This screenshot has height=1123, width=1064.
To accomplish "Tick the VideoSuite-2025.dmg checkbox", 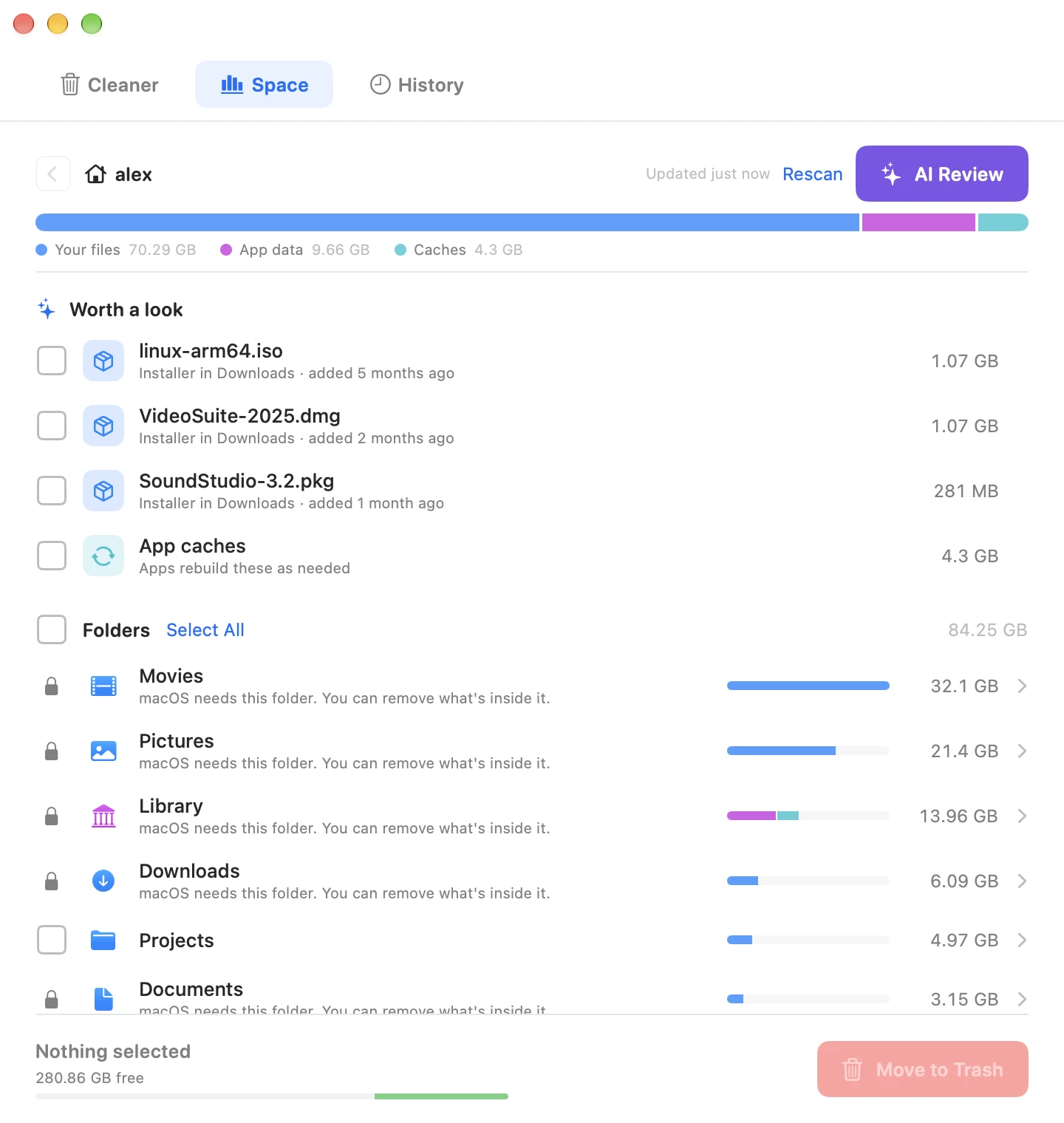I will (52, 426).
